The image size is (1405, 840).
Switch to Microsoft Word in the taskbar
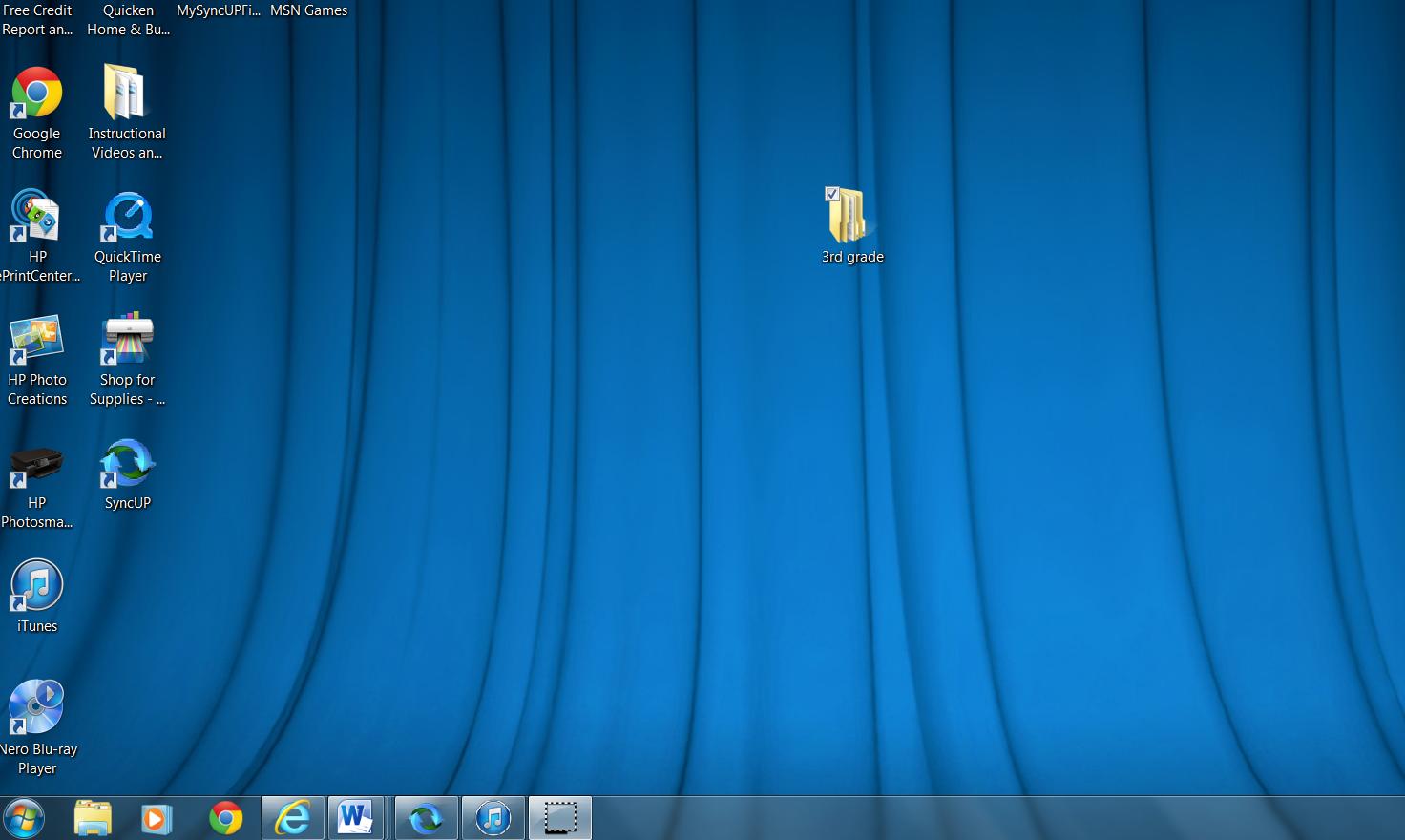(x=356, y=818)
